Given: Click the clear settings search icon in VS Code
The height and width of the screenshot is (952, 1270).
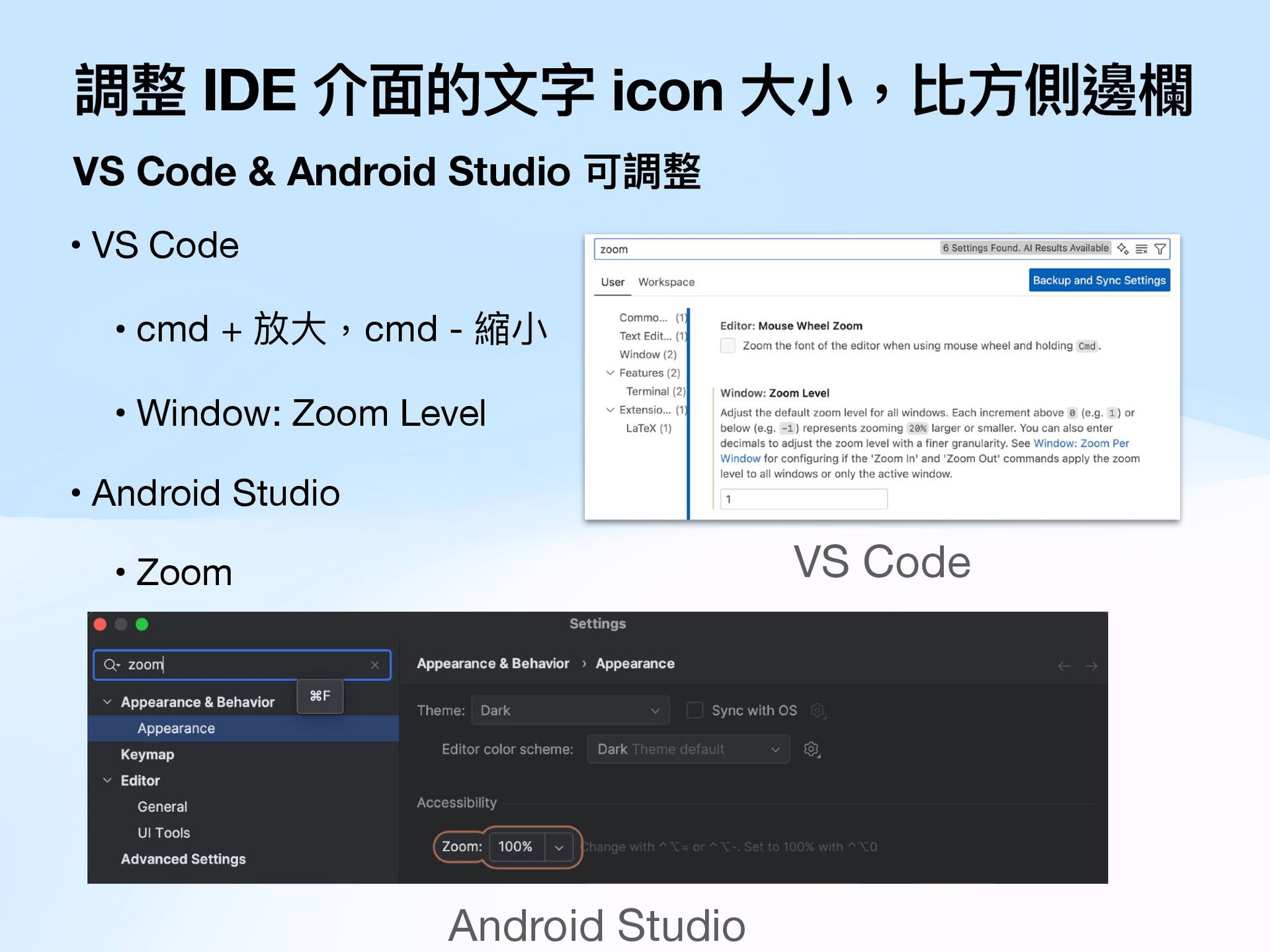Looking at the screenshot, I should [1141, 249].
